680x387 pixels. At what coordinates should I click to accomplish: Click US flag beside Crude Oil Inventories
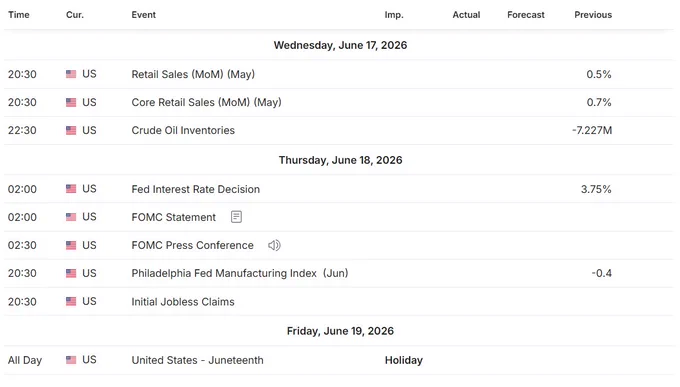(x=71, y=130)
